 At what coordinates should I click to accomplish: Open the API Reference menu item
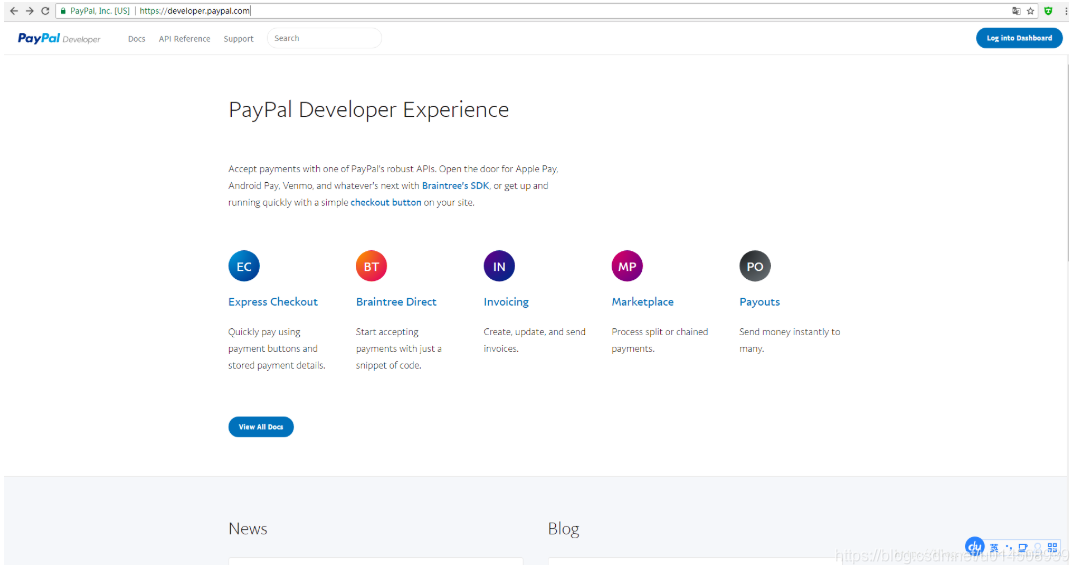(x=184, y=39)
